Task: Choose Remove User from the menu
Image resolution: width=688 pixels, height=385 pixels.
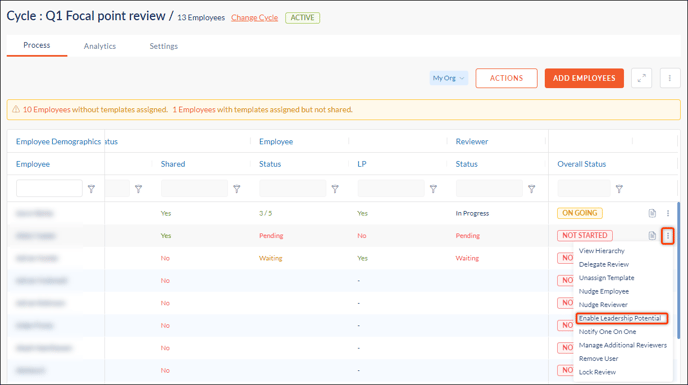Action: pos(598,359)
